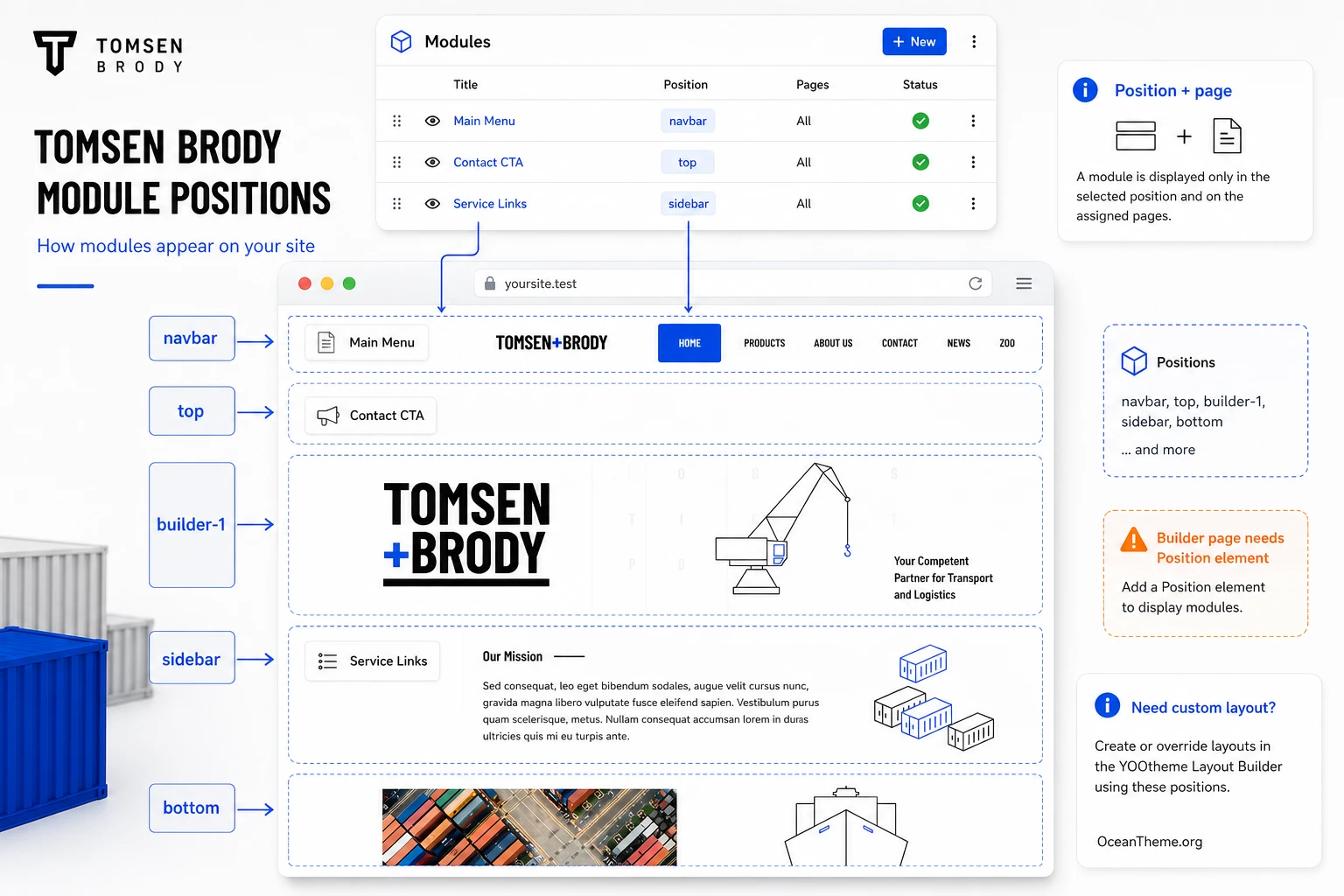This screenshot has height=896, width=1344.
Task: Click the TOMSEN+BRODY navbar logo
Action: click(551, 343)
